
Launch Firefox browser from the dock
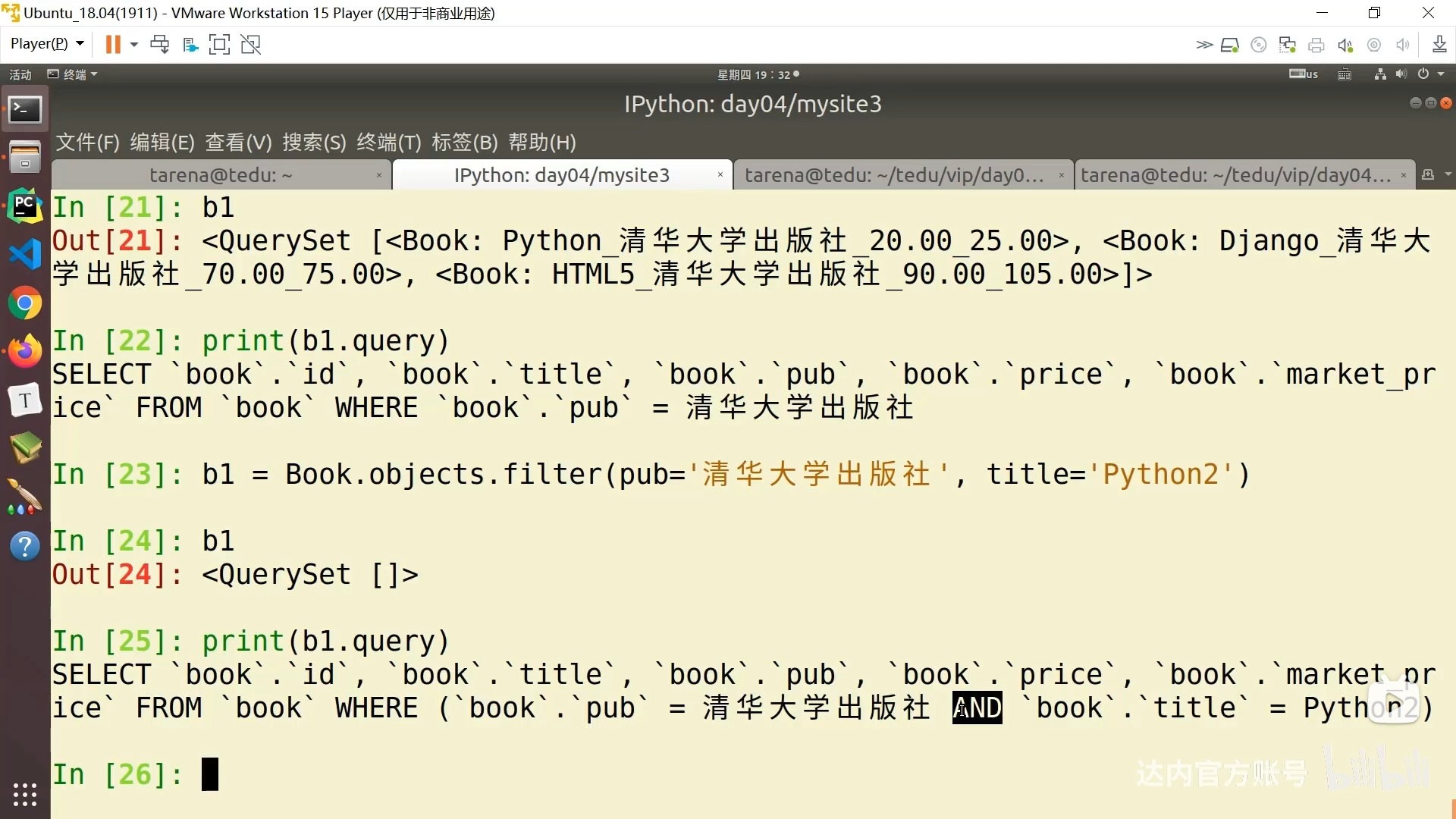point(25,352)
